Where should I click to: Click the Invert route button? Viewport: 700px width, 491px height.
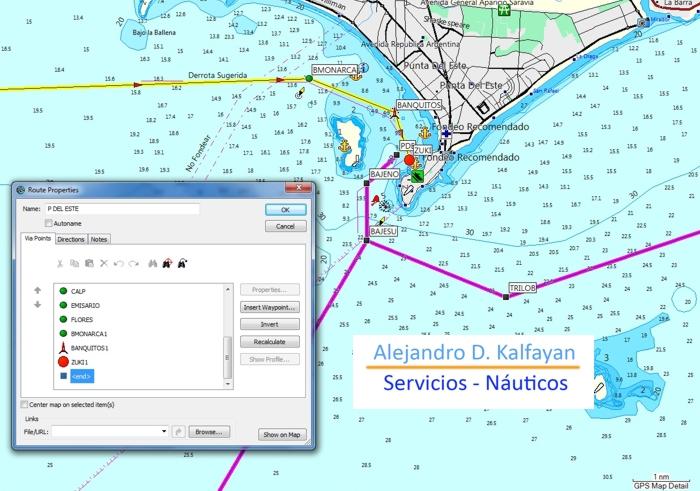coord(270,325)
